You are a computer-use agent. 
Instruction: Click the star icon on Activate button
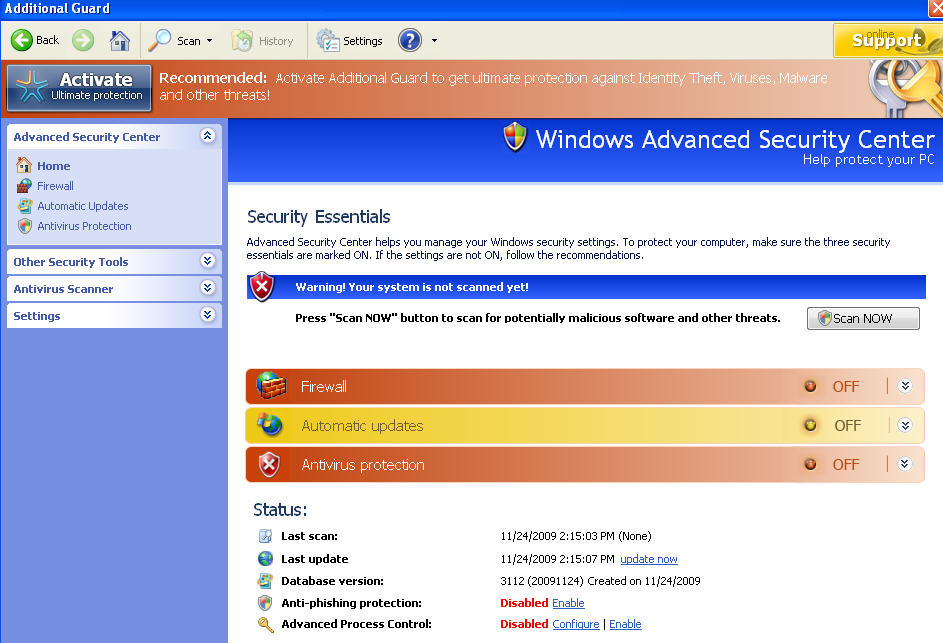pyautogui.click(x=31, y=88)
